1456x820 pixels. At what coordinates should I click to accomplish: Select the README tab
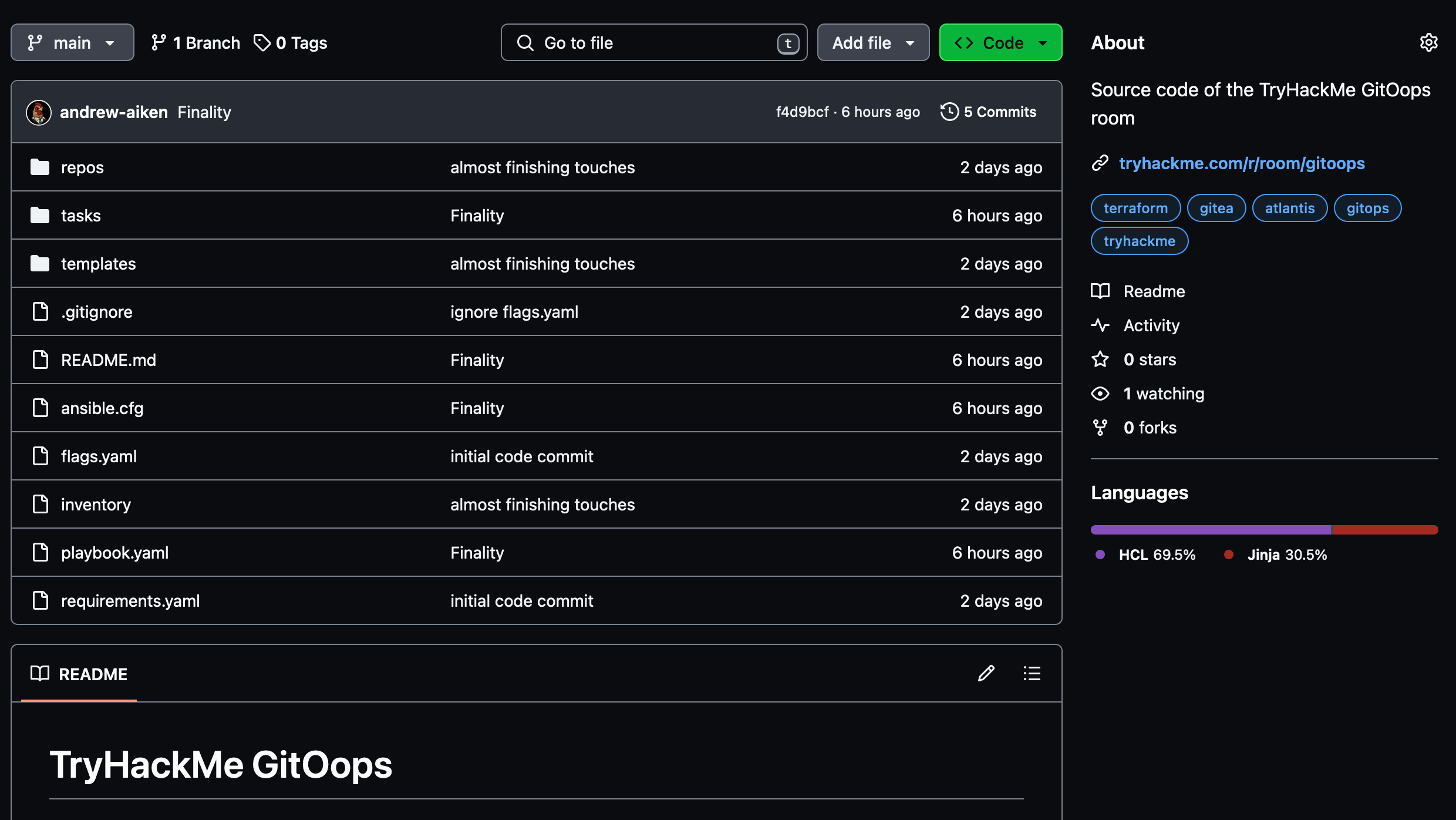point(79,674)
